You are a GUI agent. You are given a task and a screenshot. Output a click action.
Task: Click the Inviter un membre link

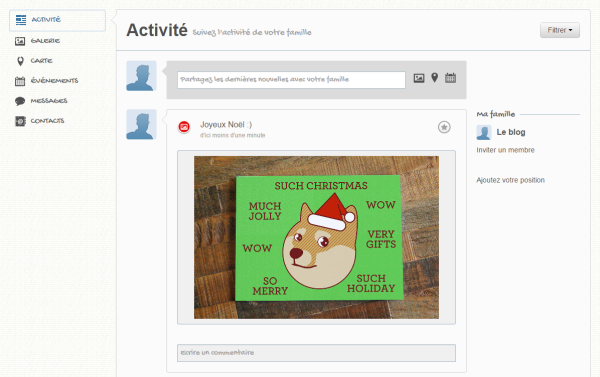[x=505, y=150]
